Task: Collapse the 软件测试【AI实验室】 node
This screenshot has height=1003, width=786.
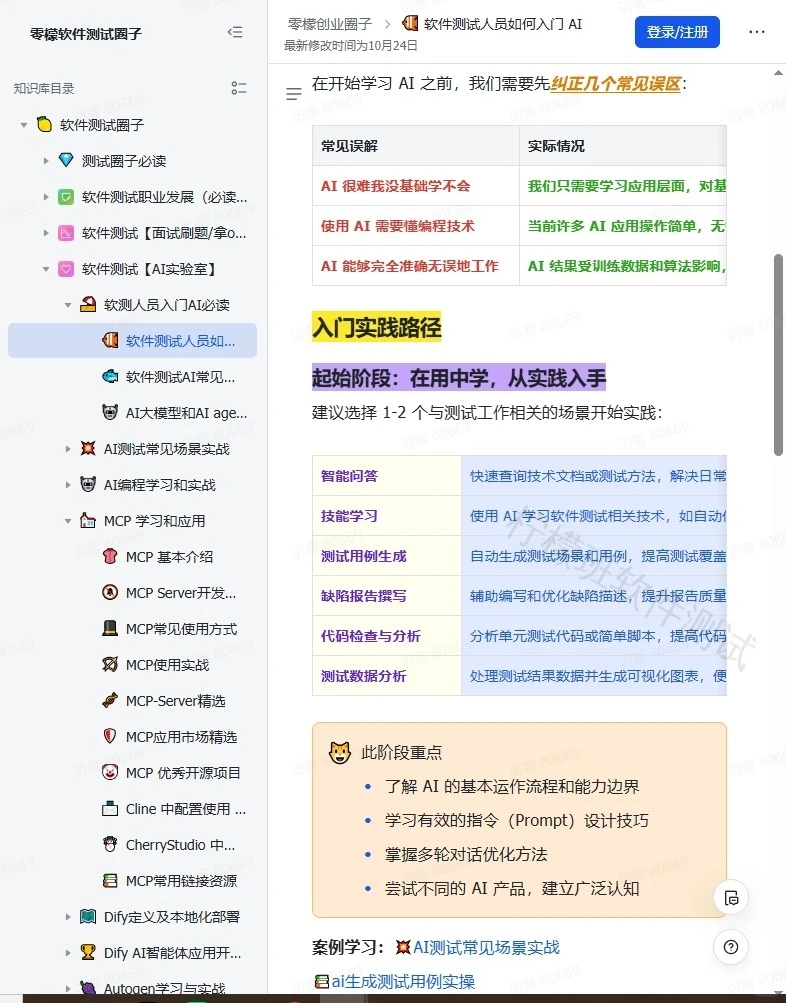Action: click(x=46, y=269)
